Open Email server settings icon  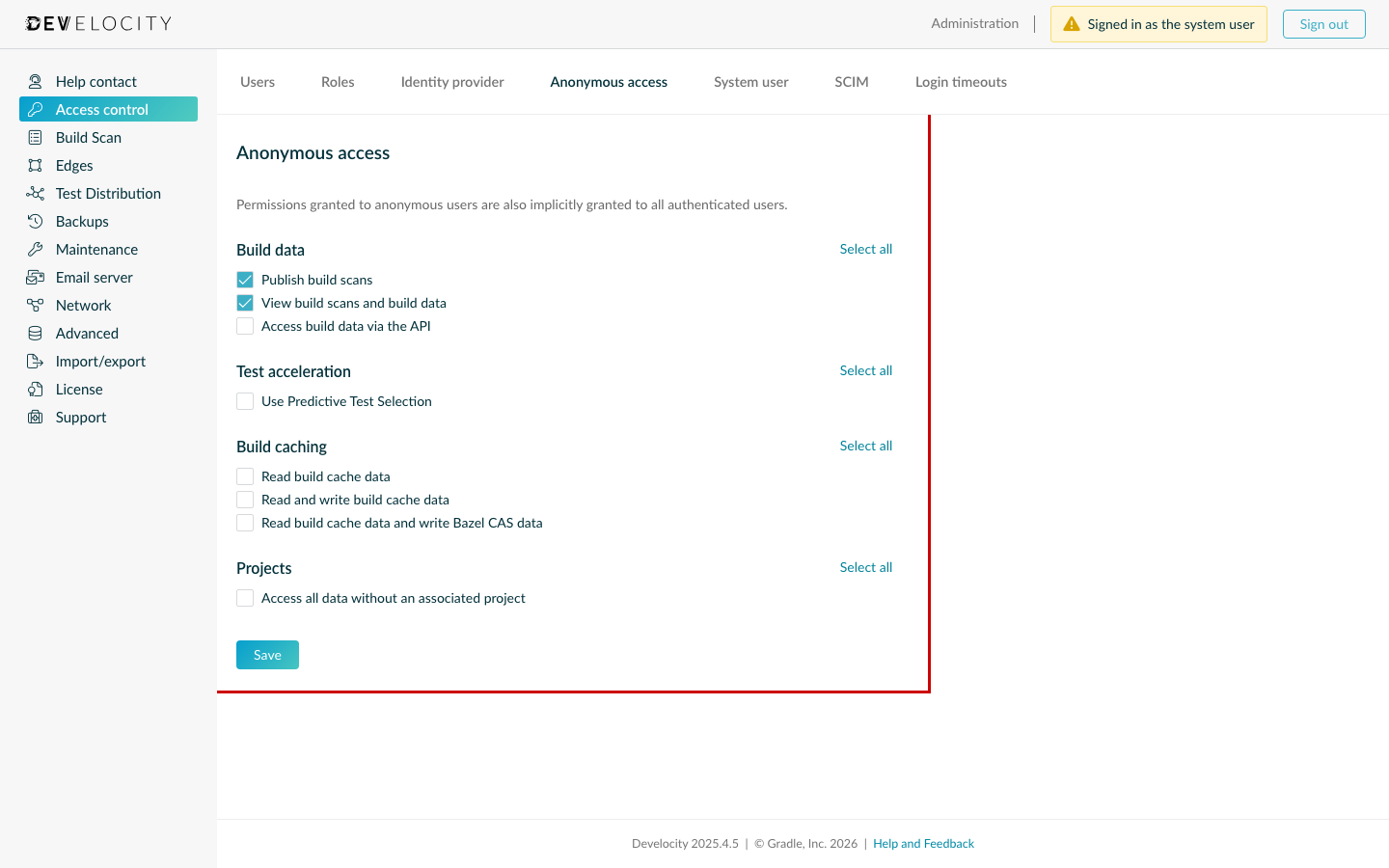click(x=36, y=277)
